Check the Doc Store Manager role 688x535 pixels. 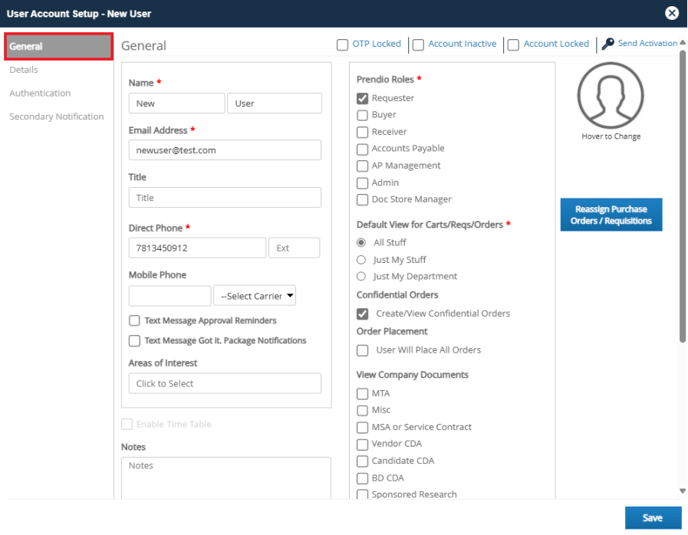tap(362, 200)
